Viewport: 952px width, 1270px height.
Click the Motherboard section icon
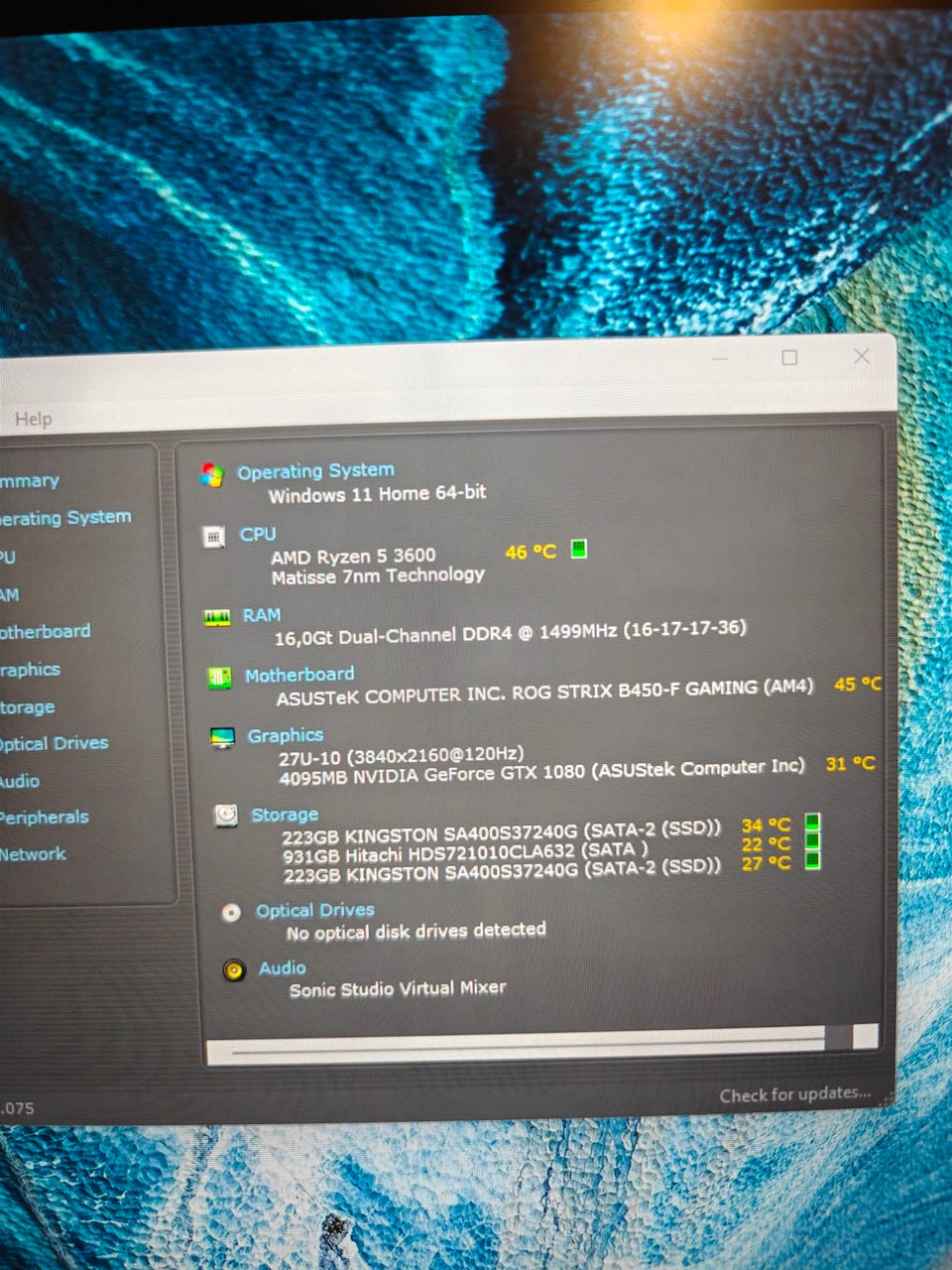(219, 678)
